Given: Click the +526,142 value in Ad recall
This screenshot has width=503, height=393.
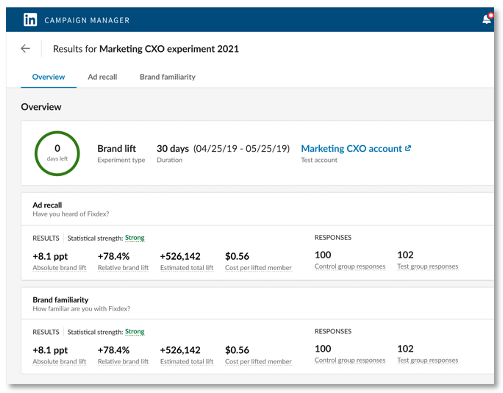Looking at the screenshot, I should click(180, 256).
